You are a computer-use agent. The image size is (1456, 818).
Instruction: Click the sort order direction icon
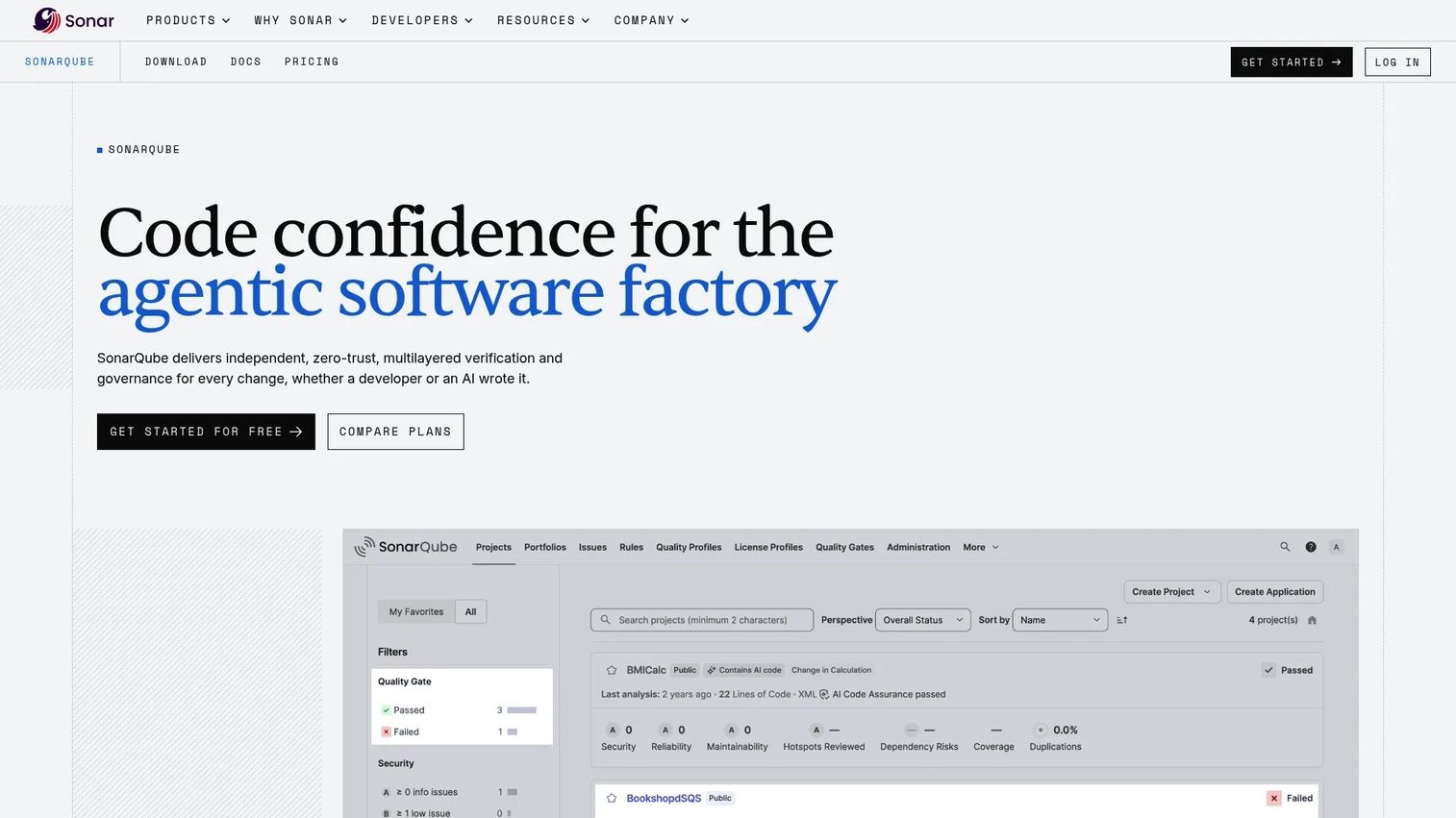click(1122, 620)
